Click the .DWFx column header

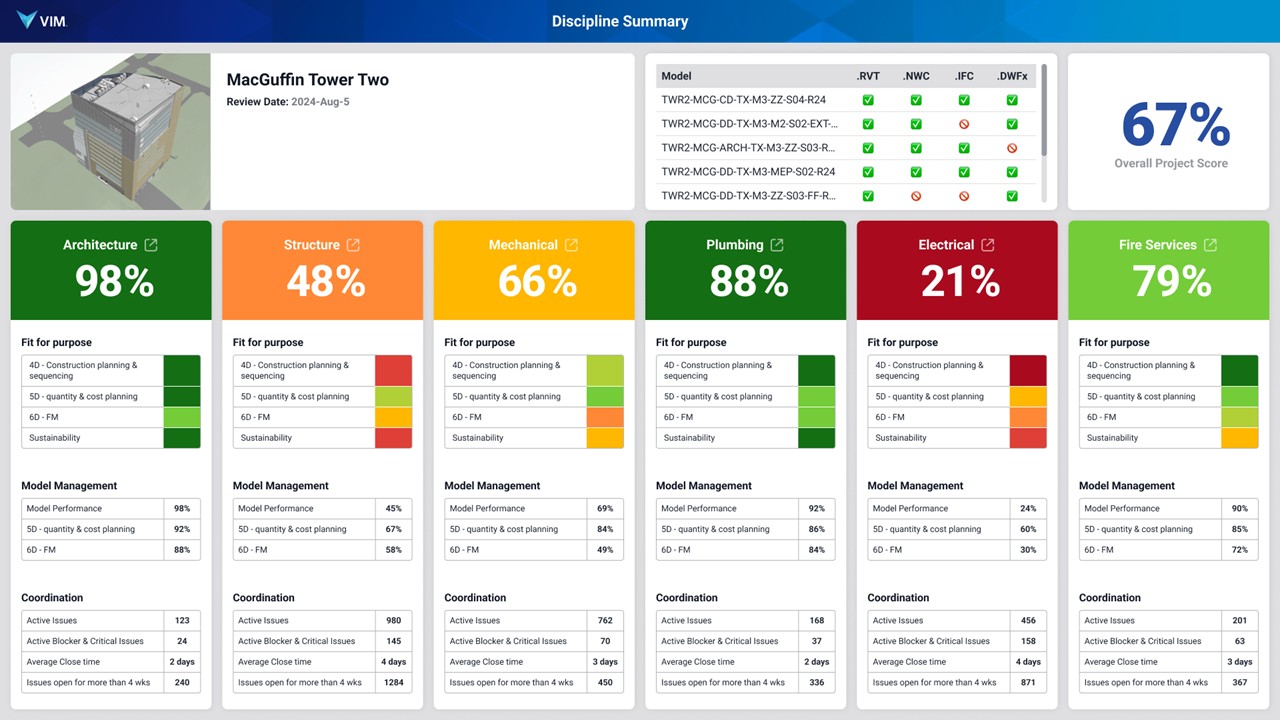pos(1012,76)
